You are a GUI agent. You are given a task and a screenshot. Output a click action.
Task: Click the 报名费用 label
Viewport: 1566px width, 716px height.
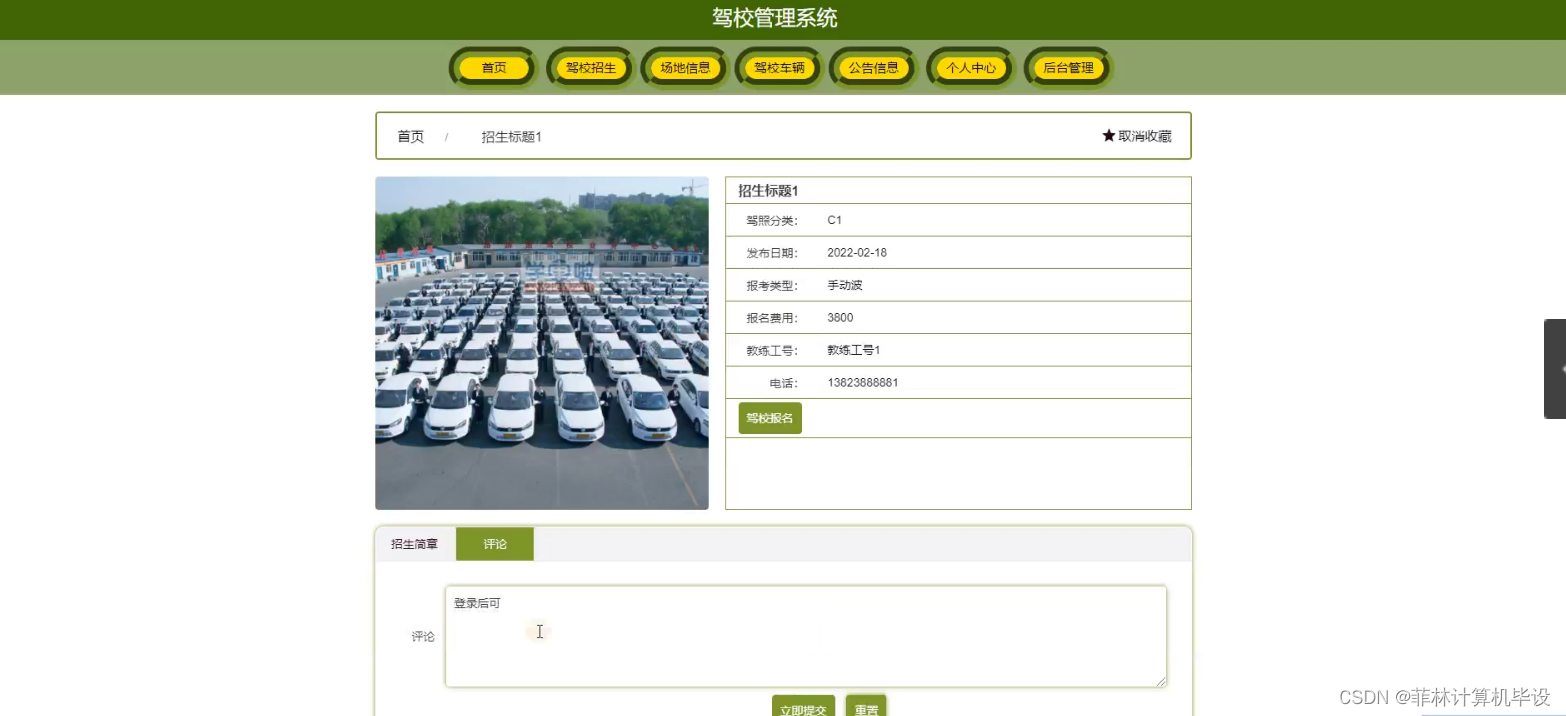(x=772, y=318)
